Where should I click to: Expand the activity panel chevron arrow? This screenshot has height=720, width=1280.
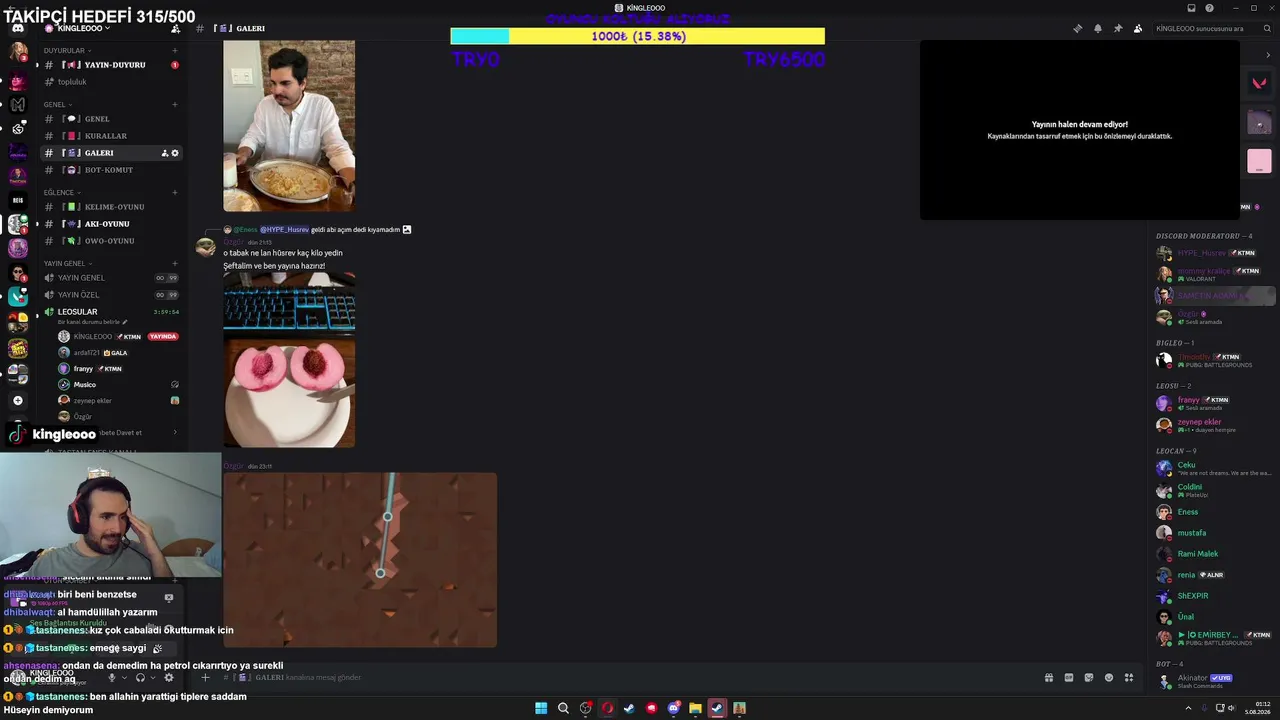(x=1268, y=55)
